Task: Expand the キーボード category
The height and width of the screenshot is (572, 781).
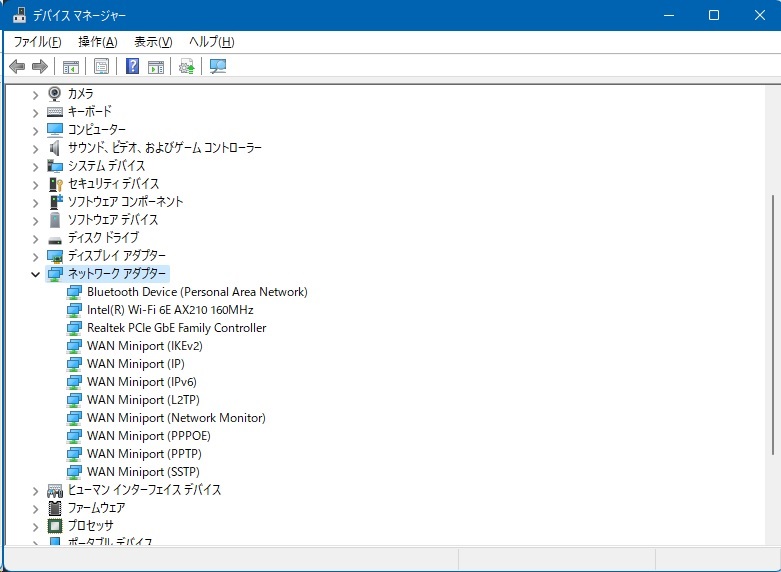Action: click(35, 113)
